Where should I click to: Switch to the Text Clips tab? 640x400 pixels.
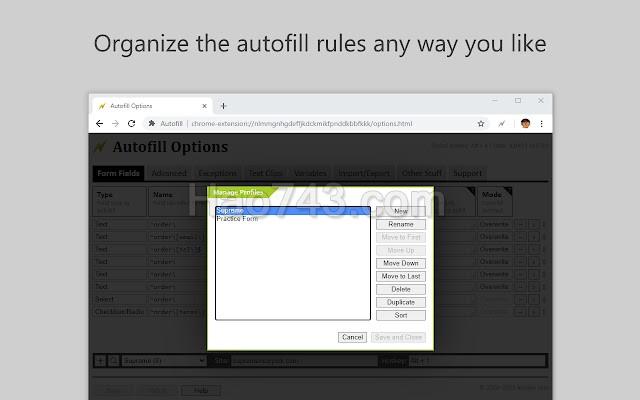266,173
